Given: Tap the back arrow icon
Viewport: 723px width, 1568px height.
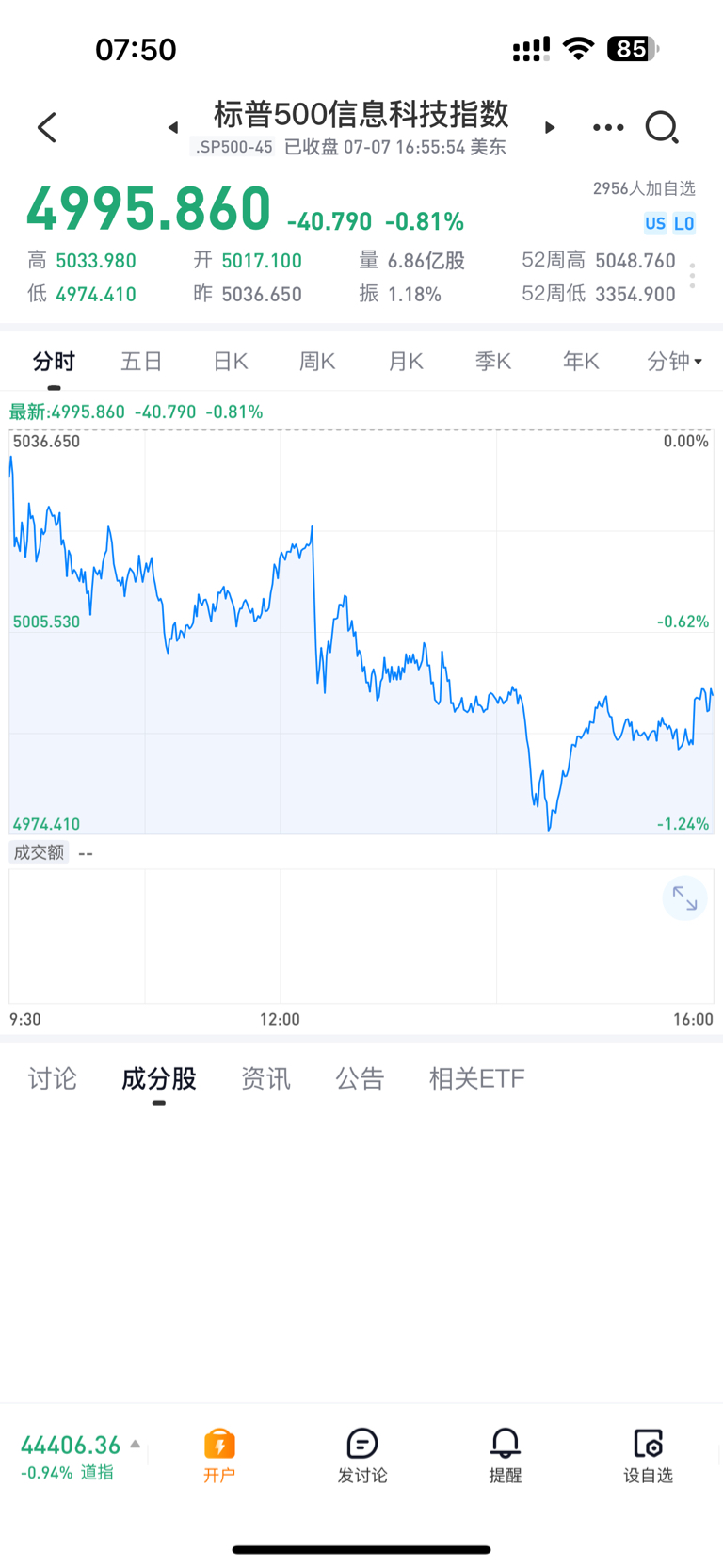Looking at the screenshot, I should [47, 127].
